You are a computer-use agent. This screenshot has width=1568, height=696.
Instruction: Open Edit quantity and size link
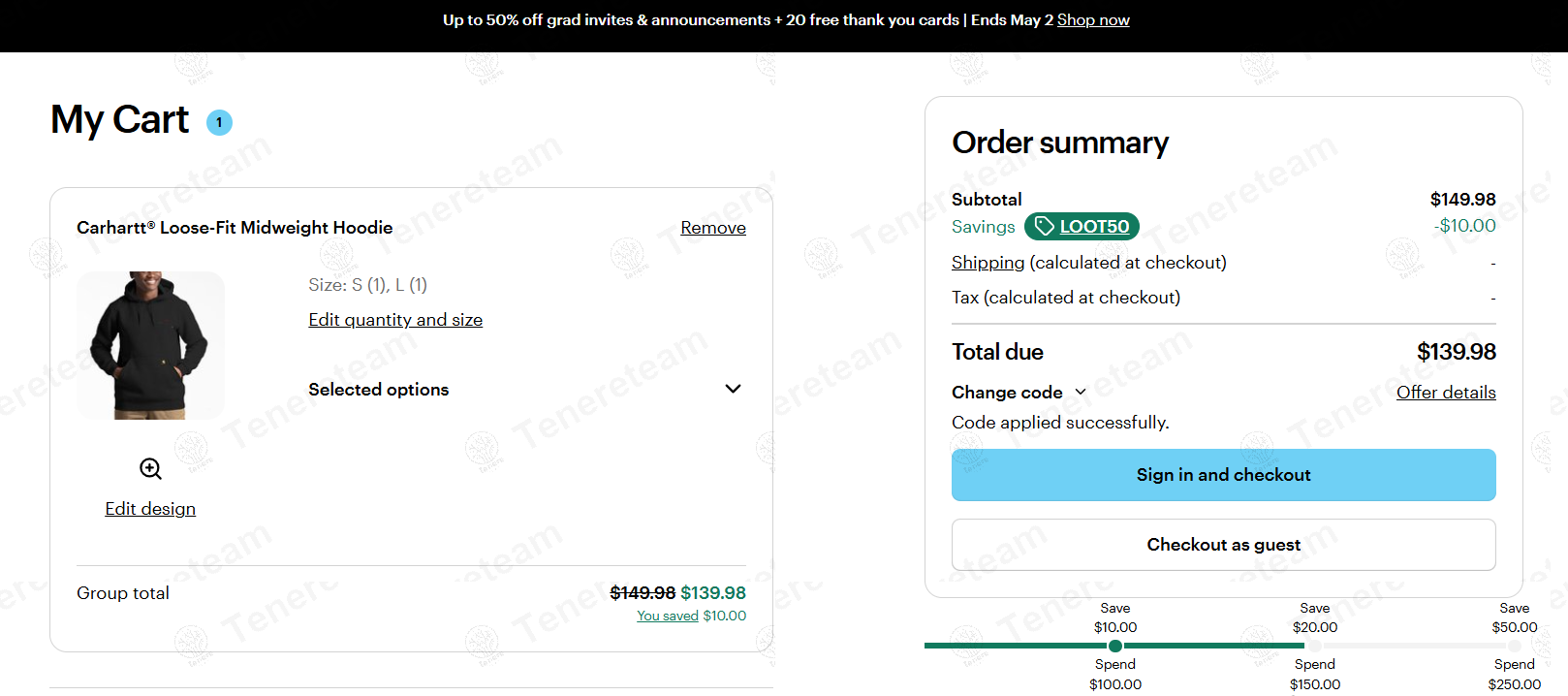click(395, 320)
